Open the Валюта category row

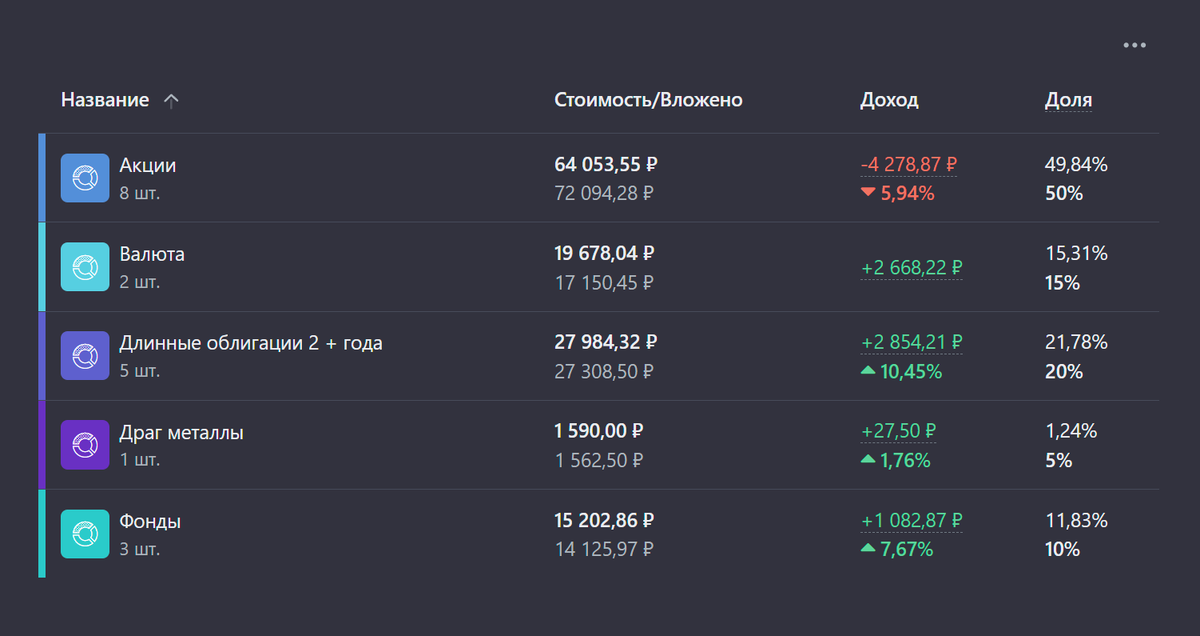(152, 255)
